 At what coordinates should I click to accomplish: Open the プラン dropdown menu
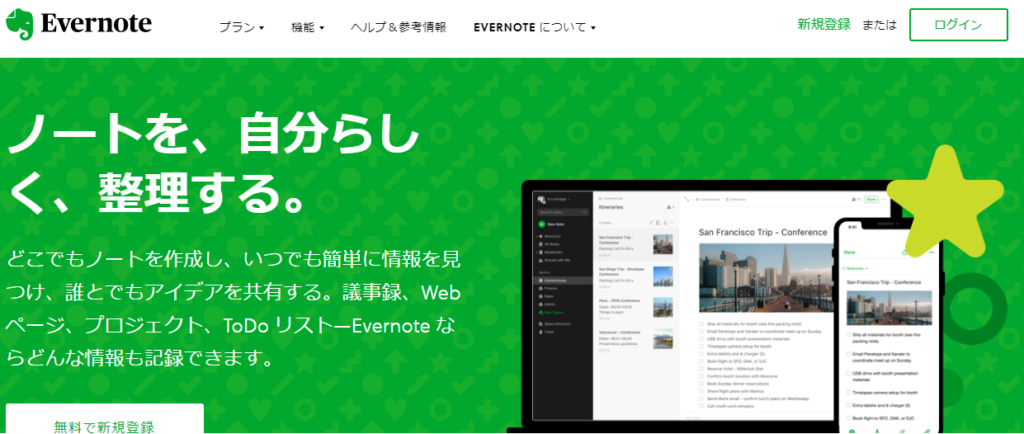click(241, 27)
